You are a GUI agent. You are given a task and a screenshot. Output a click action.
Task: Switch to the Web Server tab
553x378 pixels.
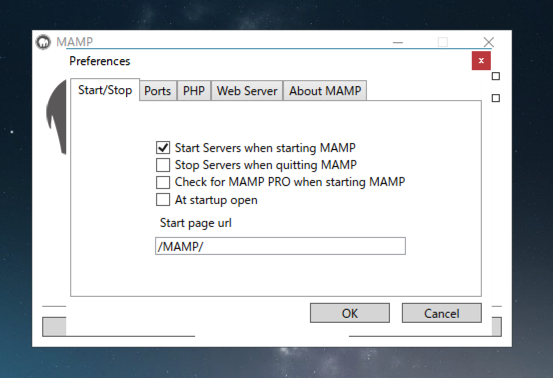[x=247, y=91]
